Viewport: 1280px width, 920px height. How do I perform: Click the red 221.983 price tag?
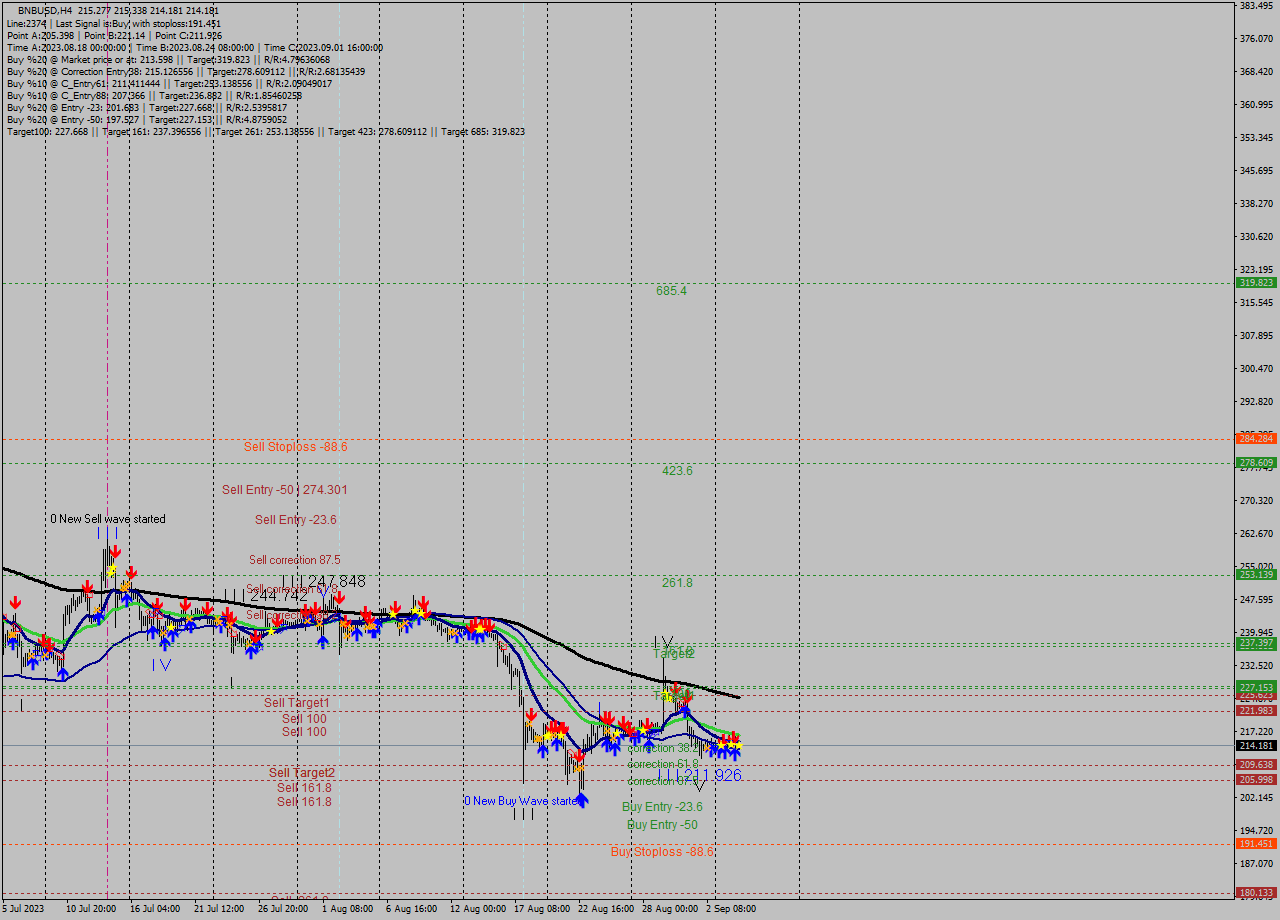pos(1257,711)
